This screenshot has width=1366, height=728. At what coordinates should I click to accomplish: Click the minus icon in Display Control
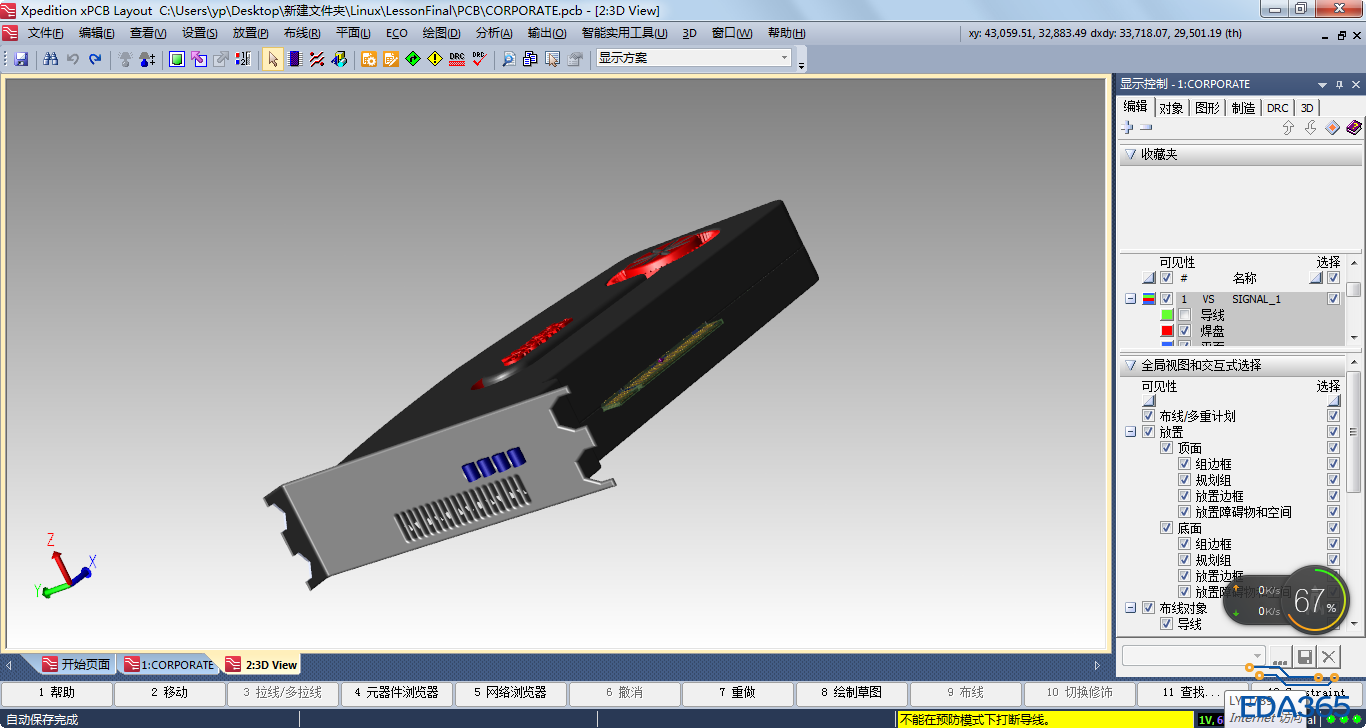[x=1146, y=128]
